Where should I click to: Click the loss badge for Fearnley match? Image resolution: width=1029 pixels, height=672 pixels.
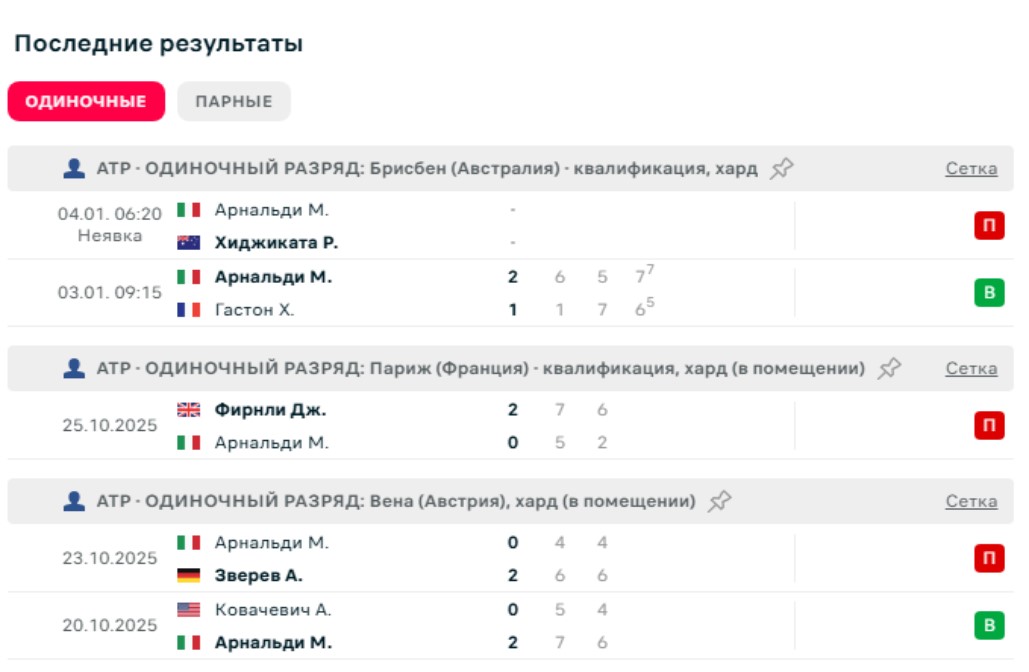click(989, 426)
